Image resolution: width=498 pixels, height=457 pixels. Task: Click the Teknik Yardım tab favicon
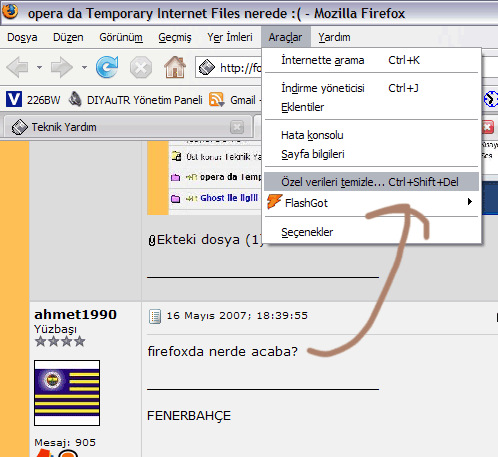pyautogui.click(x=20, y=127)
